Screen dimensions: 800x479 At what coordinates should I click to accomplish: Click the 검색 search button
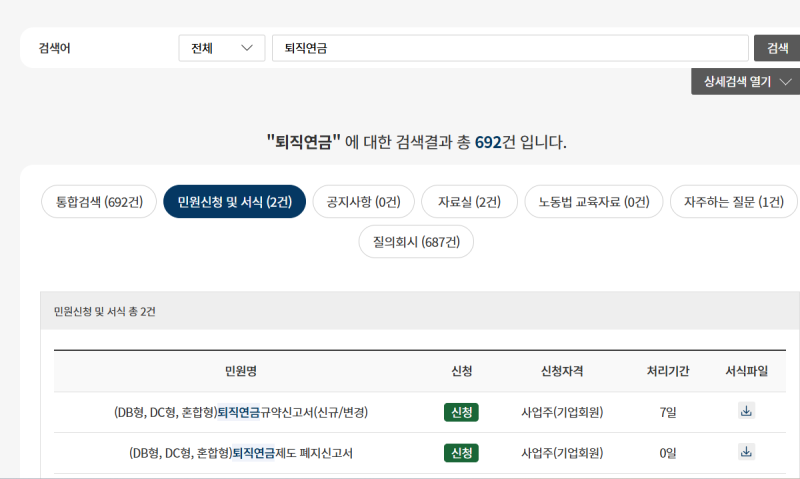pos(778,48)
